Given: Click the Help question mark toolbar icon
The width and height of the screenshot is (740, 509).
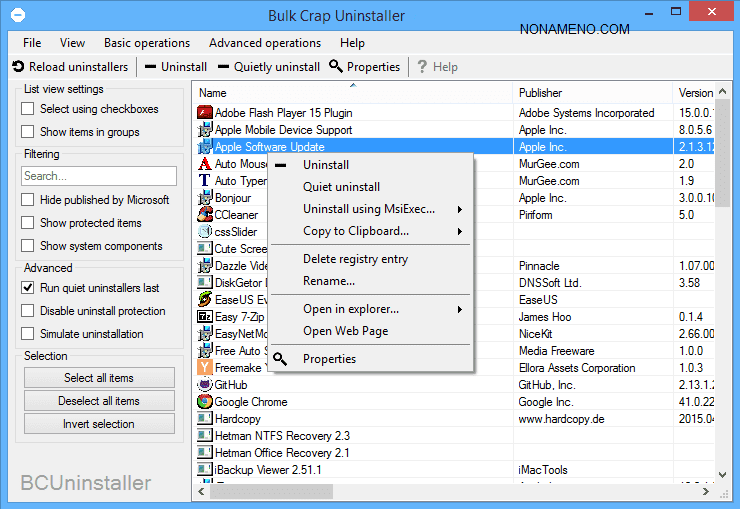Looking at the screenshot, I should [422, 67].
